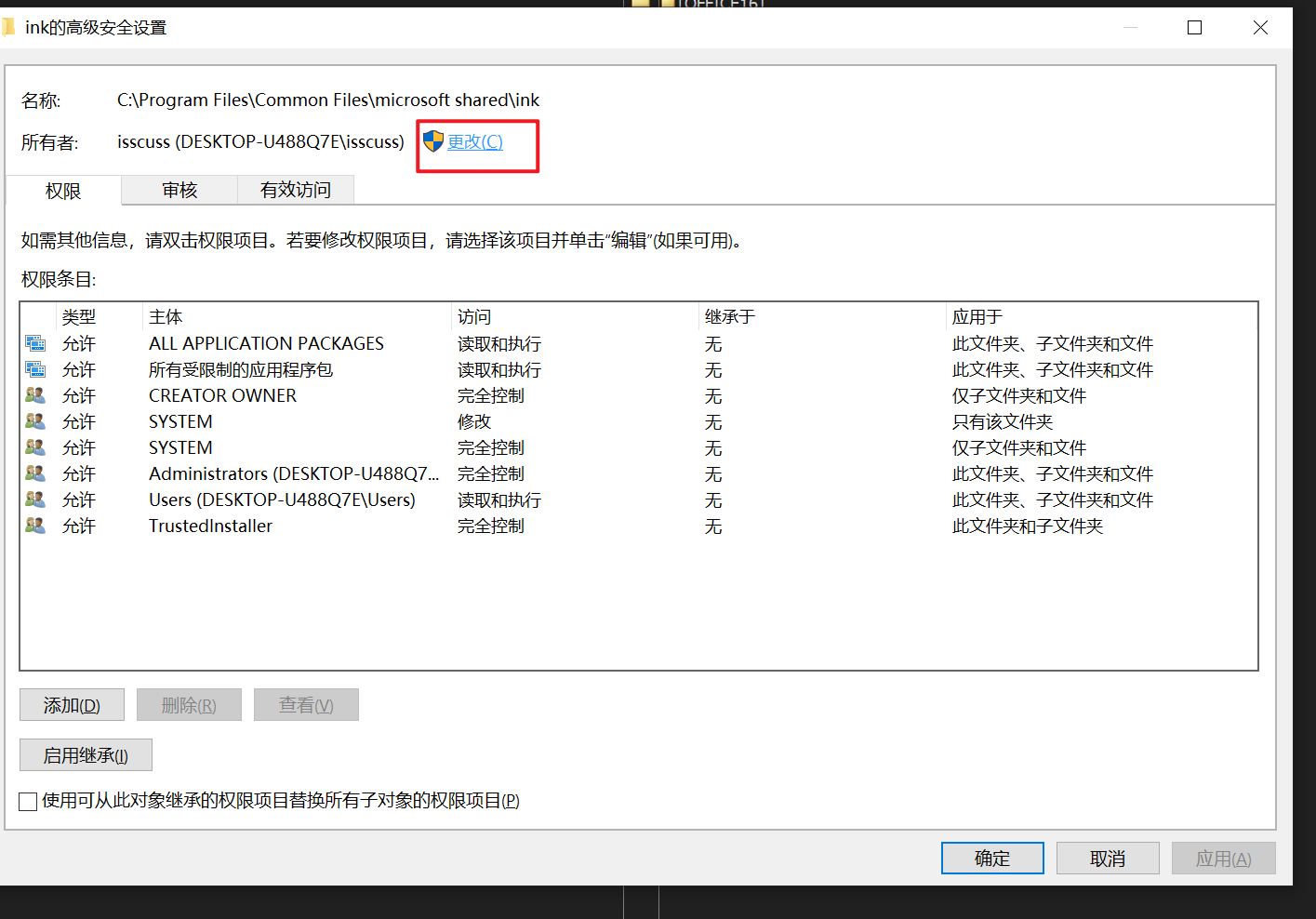The height and width of the screenshot is (919, 1316).
Task: Switch to the 审核 tab
Action: click(x=179, y=191)
